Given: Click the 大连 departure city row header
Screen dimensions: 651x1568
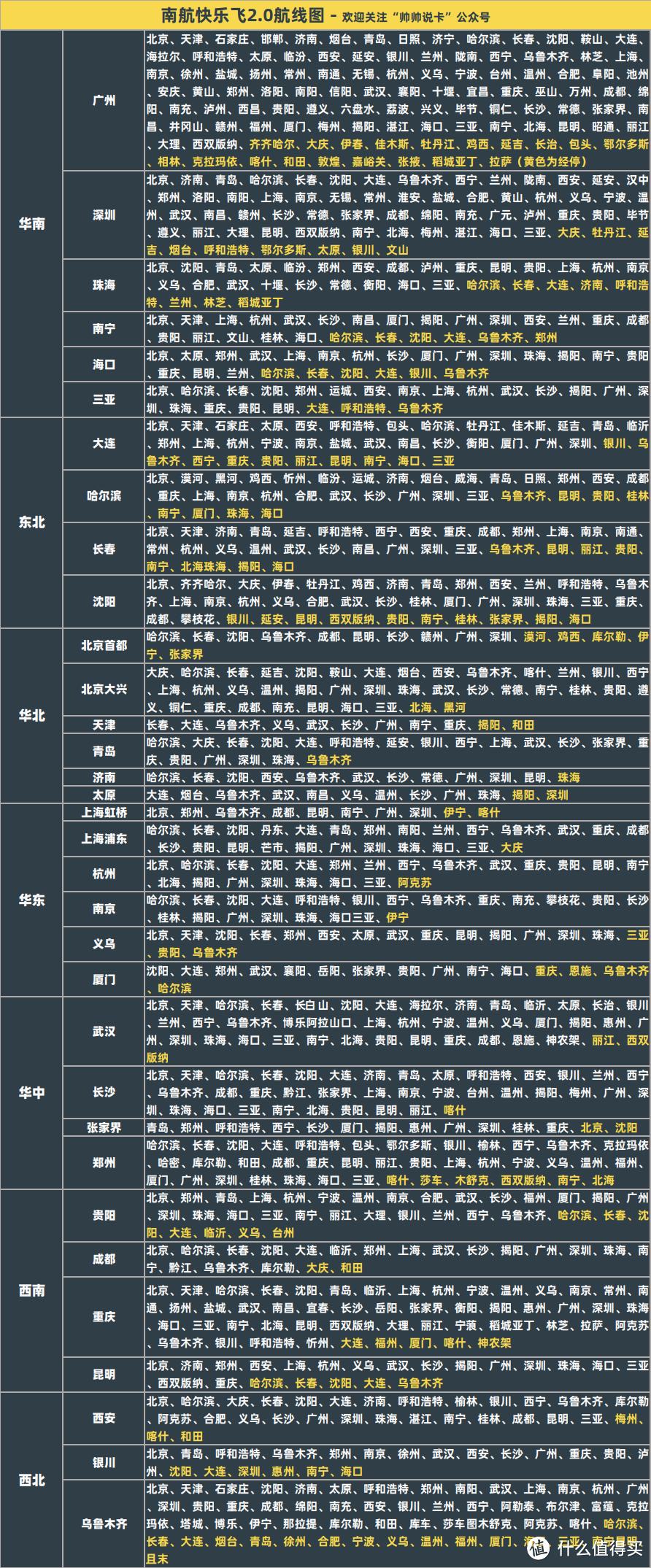Looking at the screenshot, I should click(104, 444).
